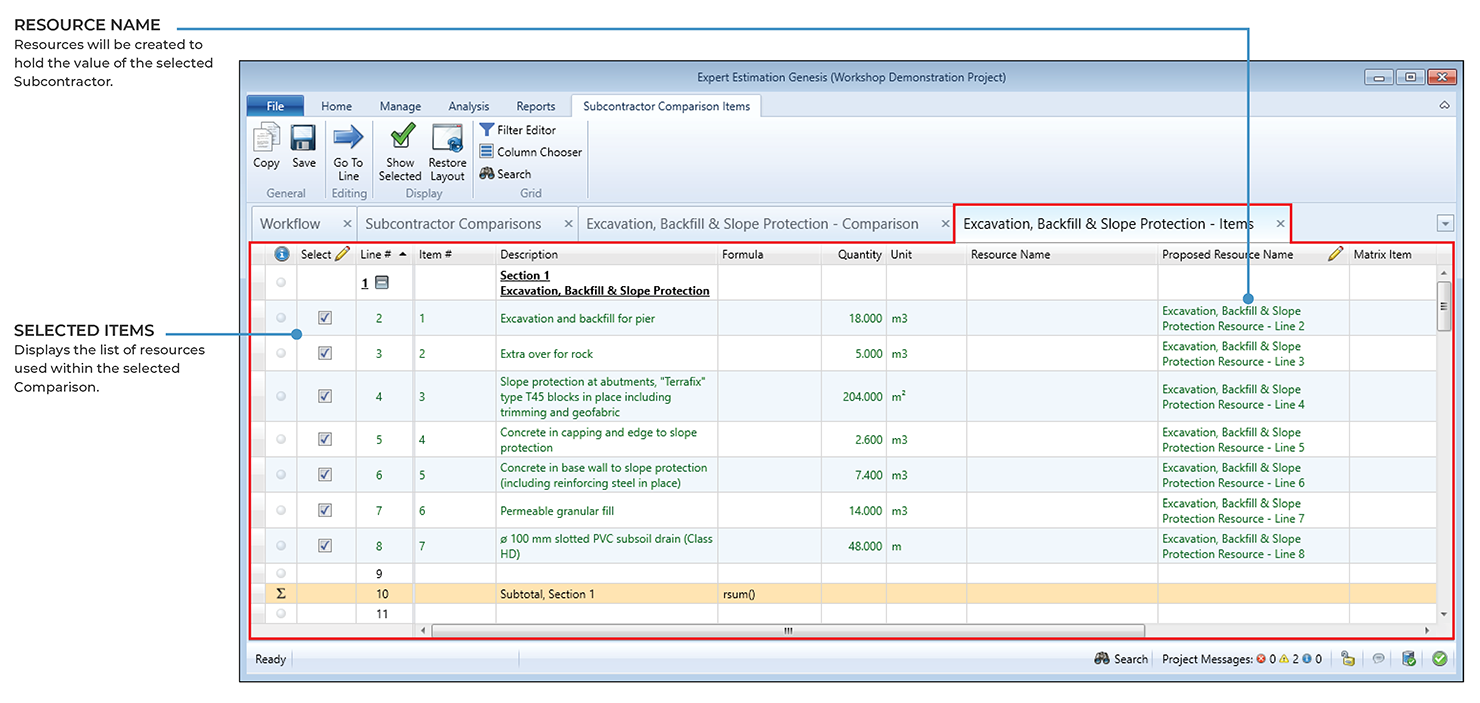Click the Save floppy disk icon
The height and width of the screenshot is (703, 1480).
303,140
